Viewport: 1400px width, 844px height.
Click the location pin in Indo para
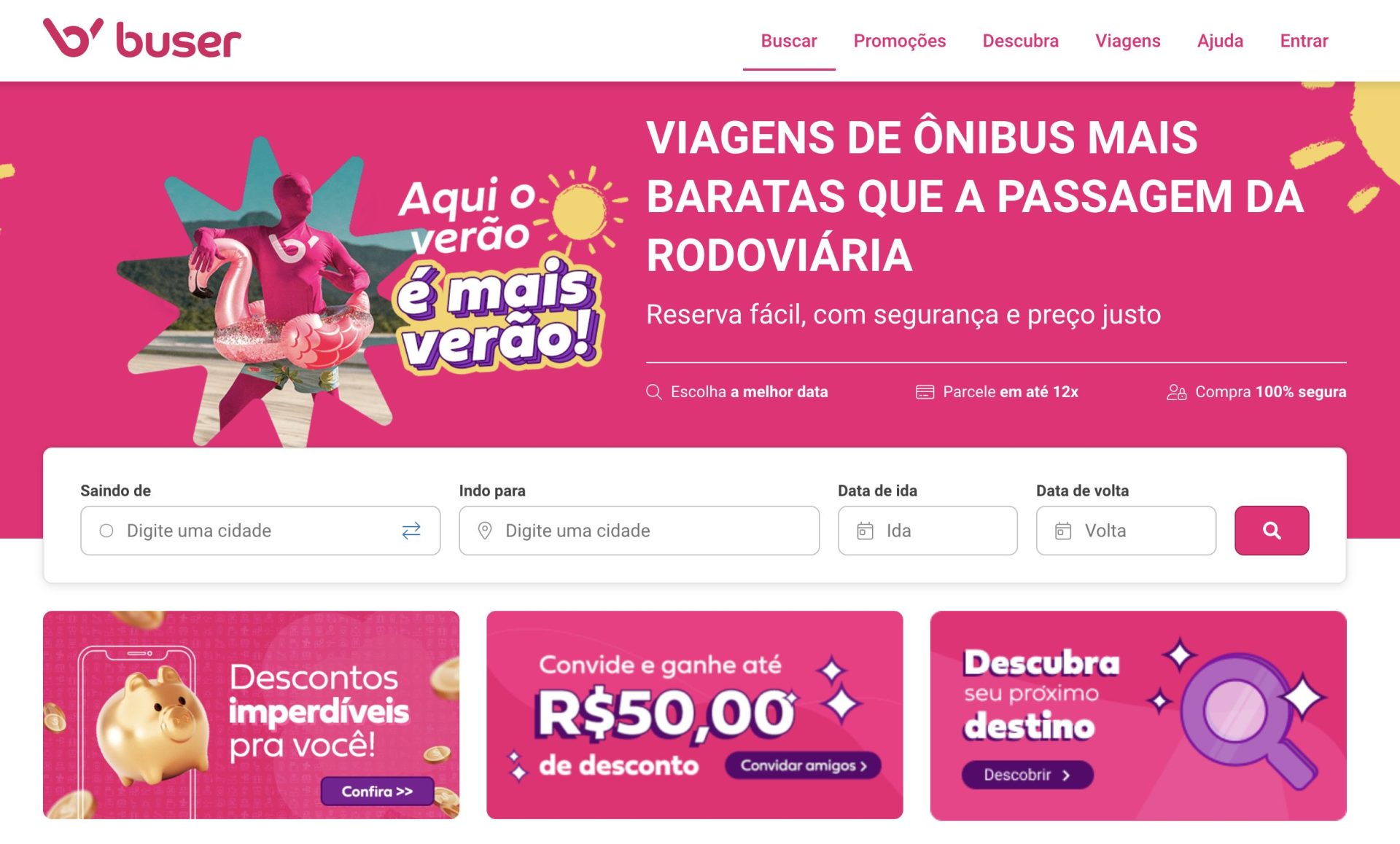[x=485, y=531]
